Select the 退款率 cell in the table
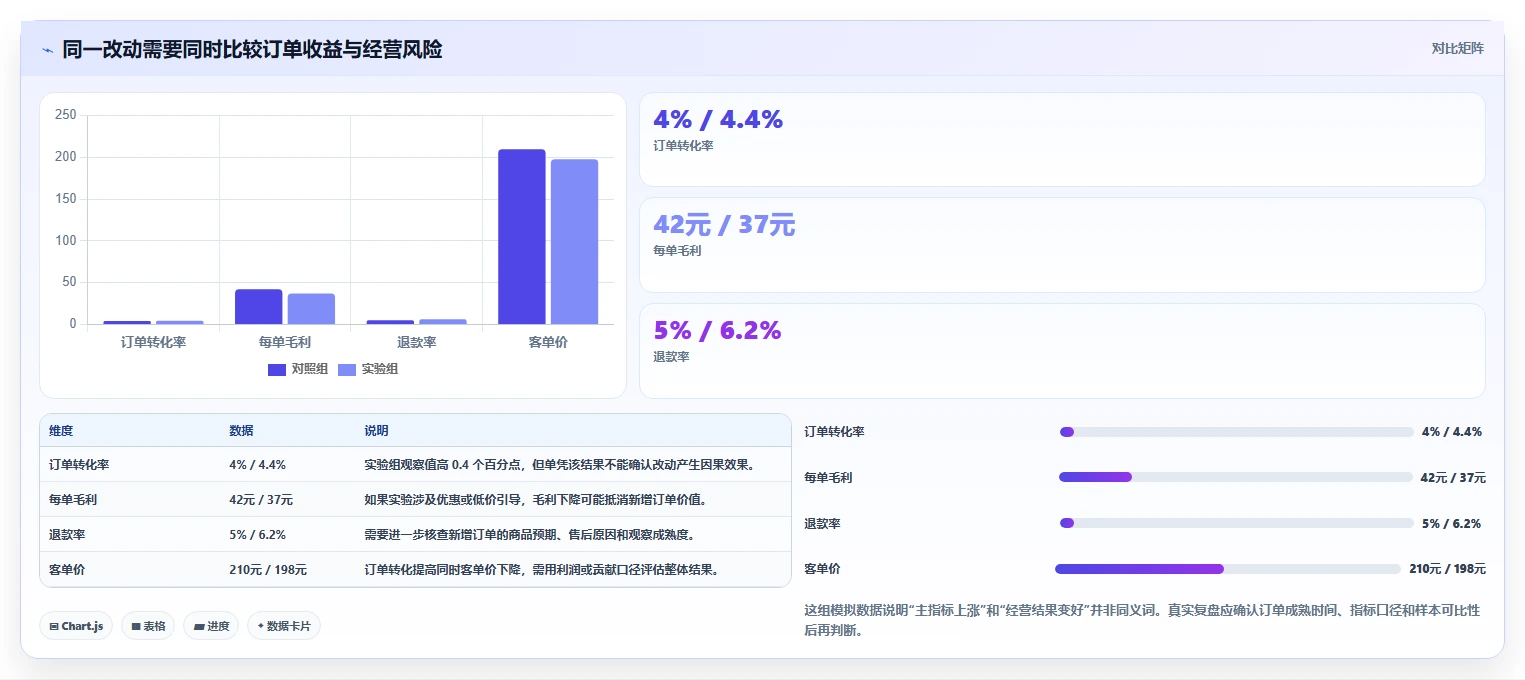Image resolution: width=1525 pixels, height=680 pixels. [67, 535]
